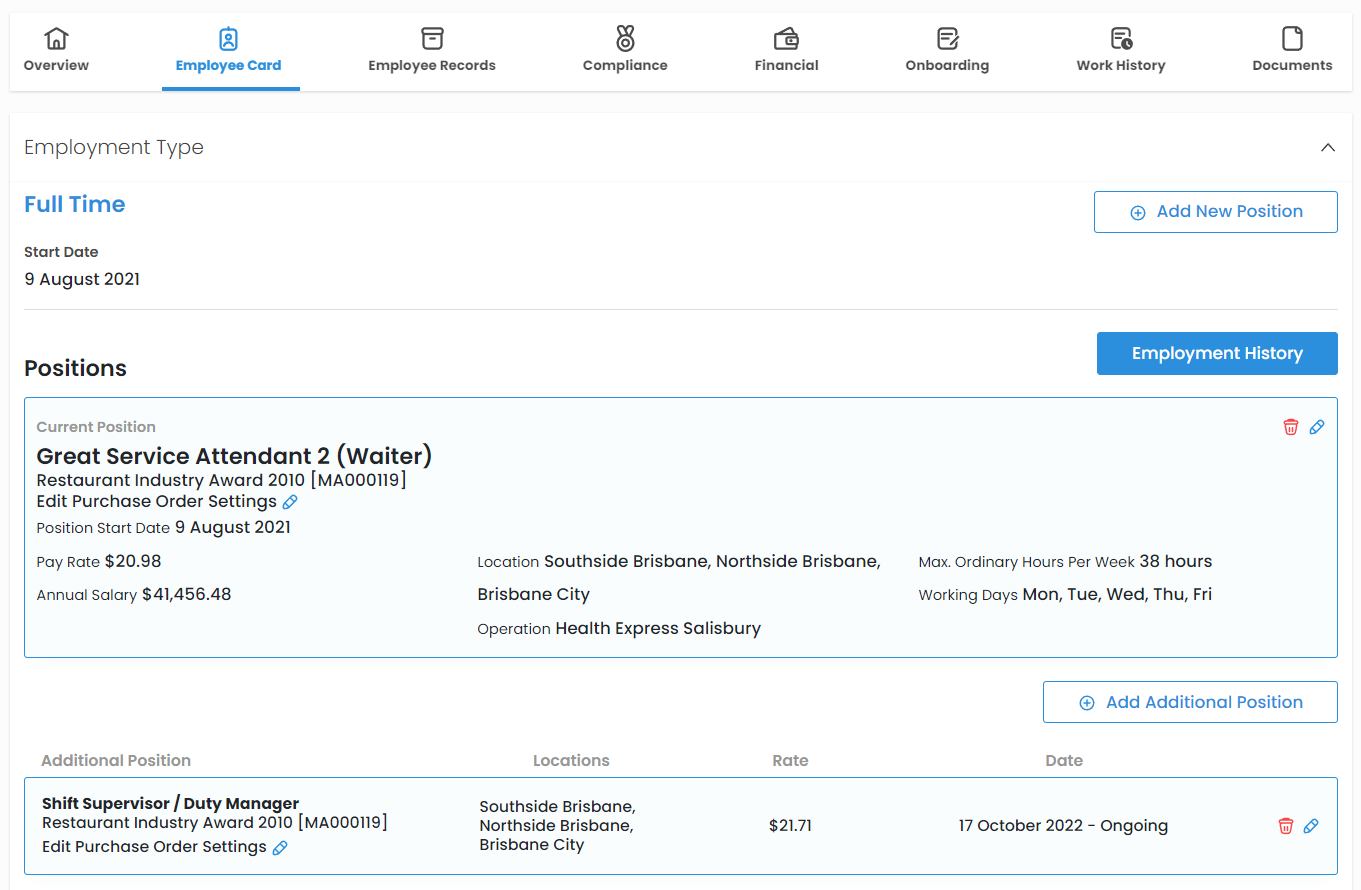Edit the Shift Supervisor additional position
This screenshot has height=890, width=1361.
(1311, 826)
